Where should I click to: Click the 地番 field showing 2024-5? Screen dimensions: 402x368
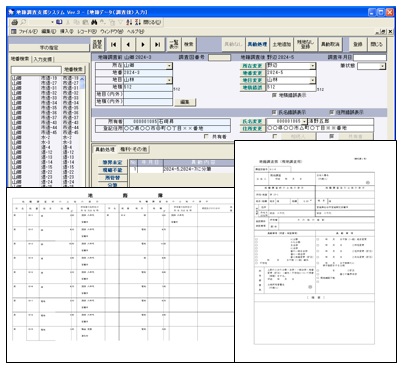(291, 73)
